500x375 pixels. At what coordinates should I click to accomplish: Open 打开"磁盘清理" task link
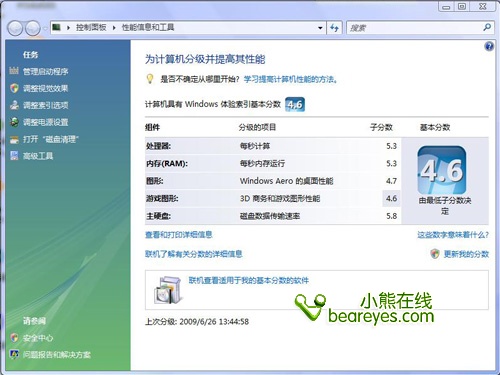(50, 139)
